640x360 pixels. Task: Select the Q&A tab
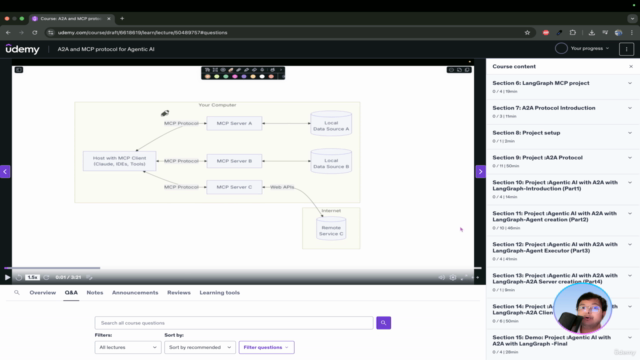(71, 293)
